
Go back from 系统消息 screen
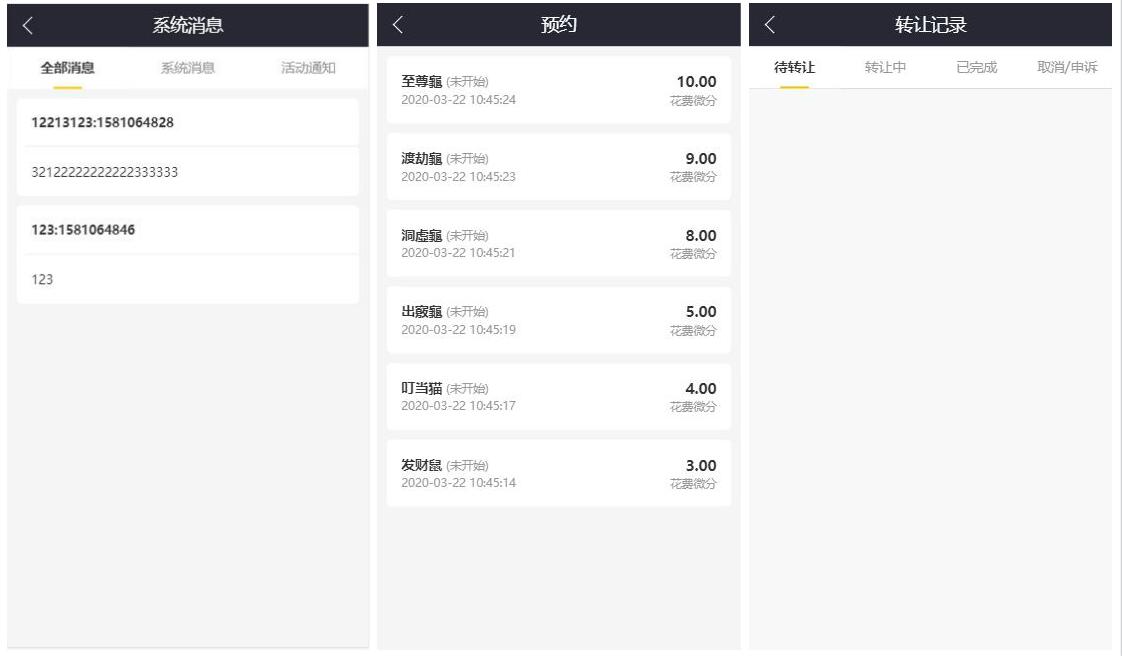click(28, 26)
